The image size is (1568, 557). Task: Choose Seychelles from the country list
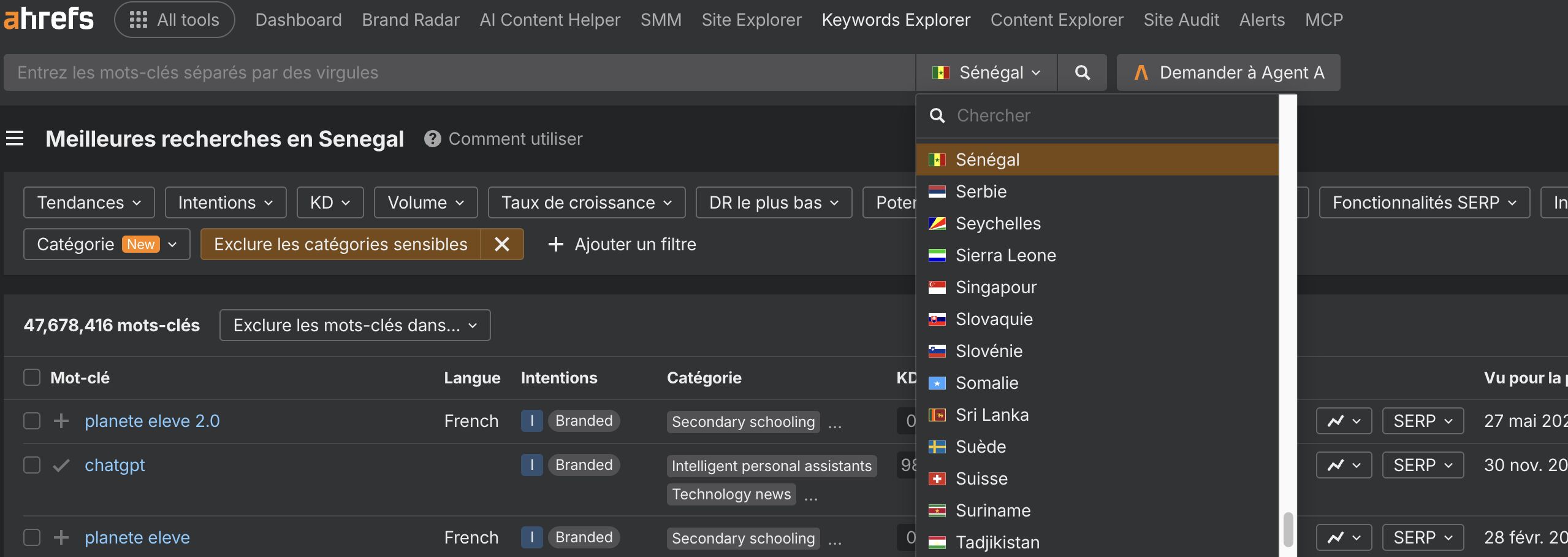pos(1097,223)
